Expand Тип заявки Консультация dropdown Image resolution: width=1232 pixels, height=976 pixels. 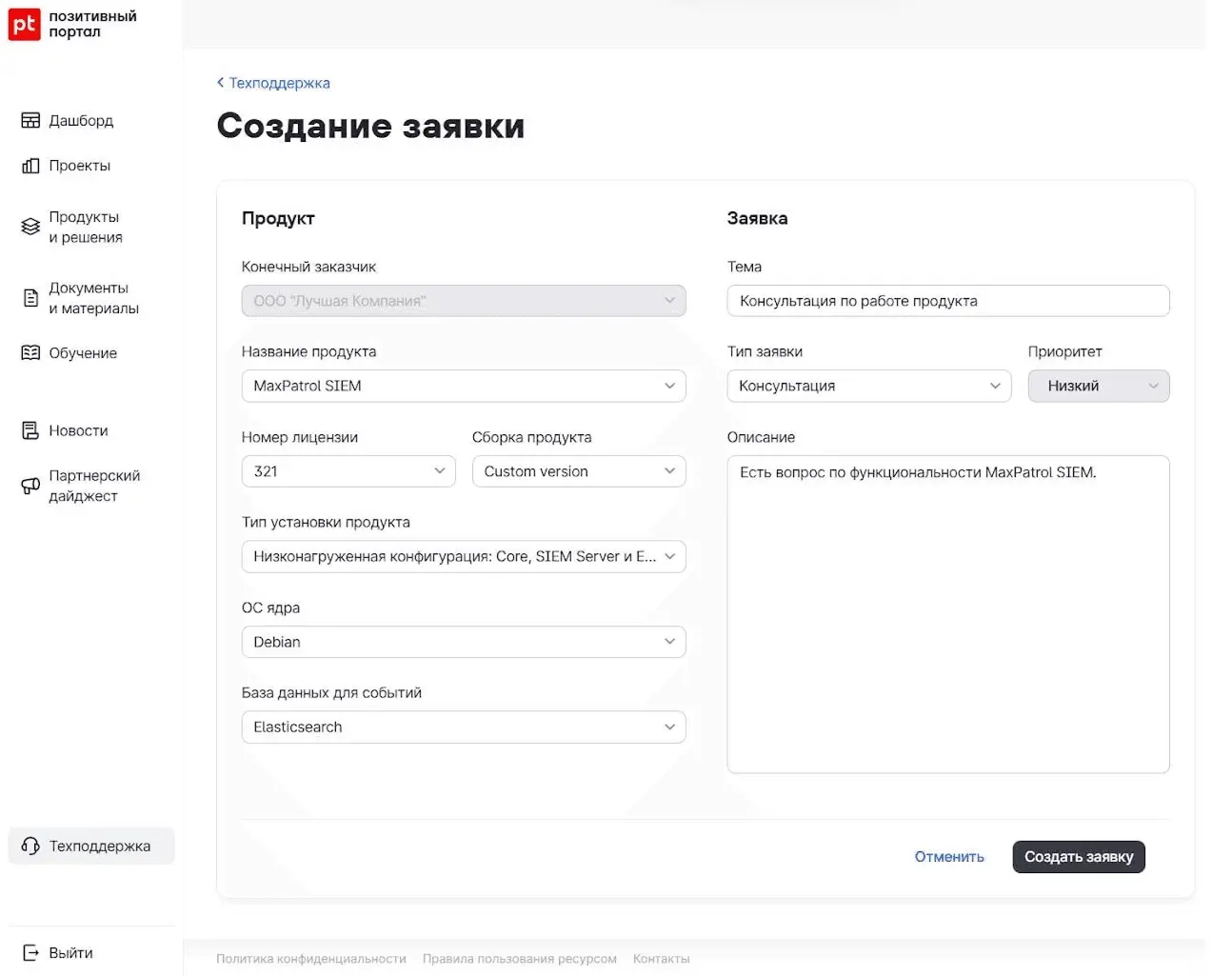(869, 386)
